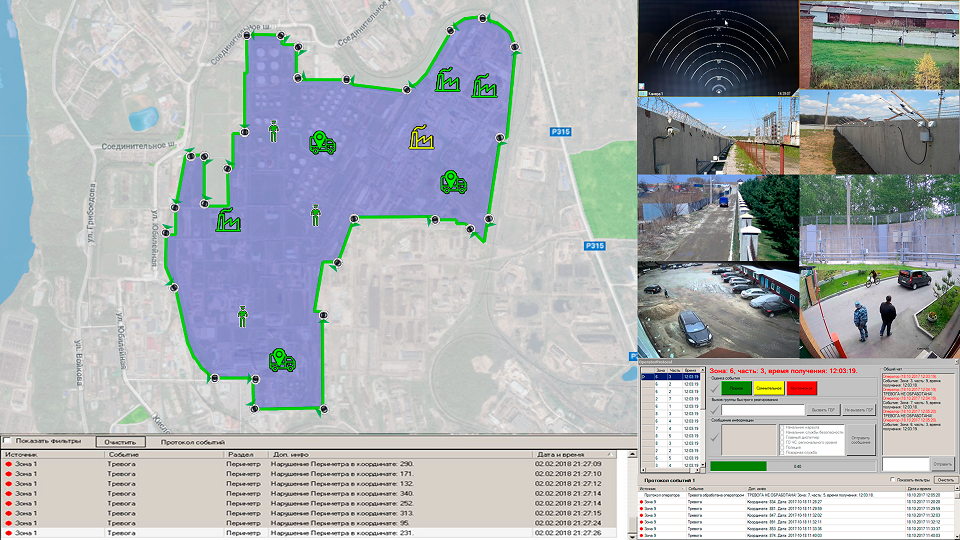Open the radar sweep camera view
This screenshot has height=540, width=960.
coord(718,48)
